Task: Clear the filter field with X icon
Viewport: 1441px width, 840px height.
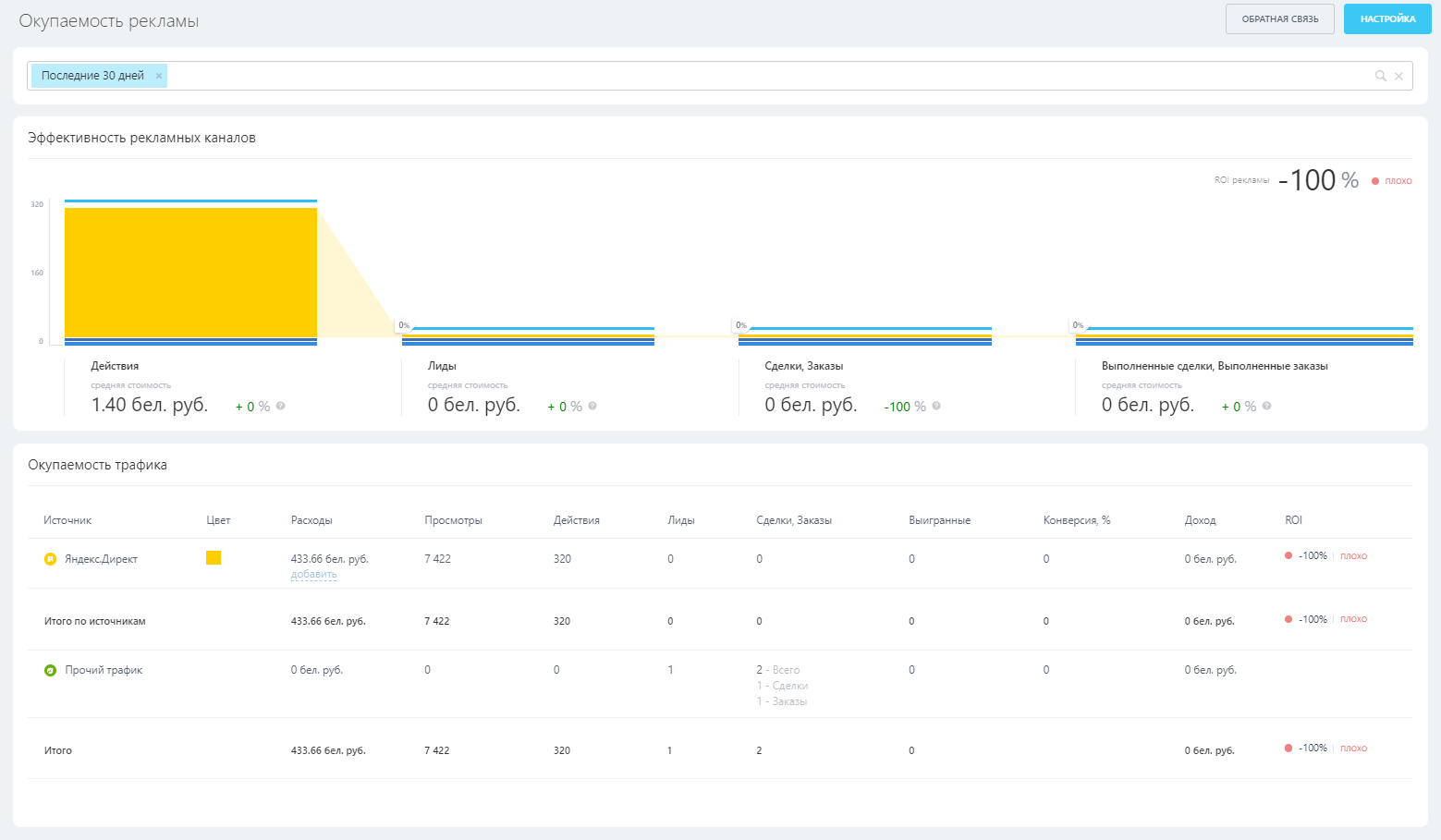Action: 1398,76
